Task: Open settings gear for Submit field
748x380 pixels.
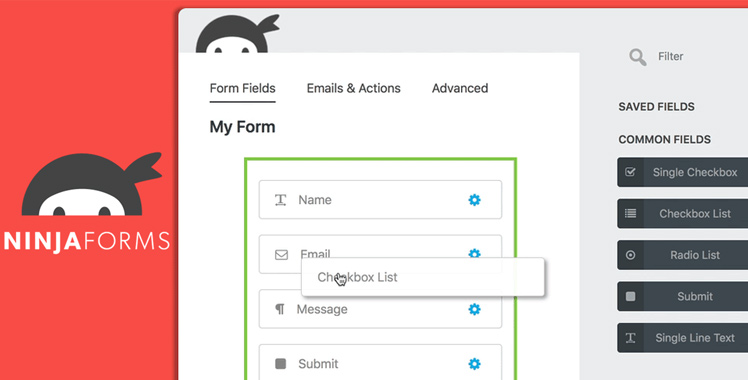Action: point(474,364)
